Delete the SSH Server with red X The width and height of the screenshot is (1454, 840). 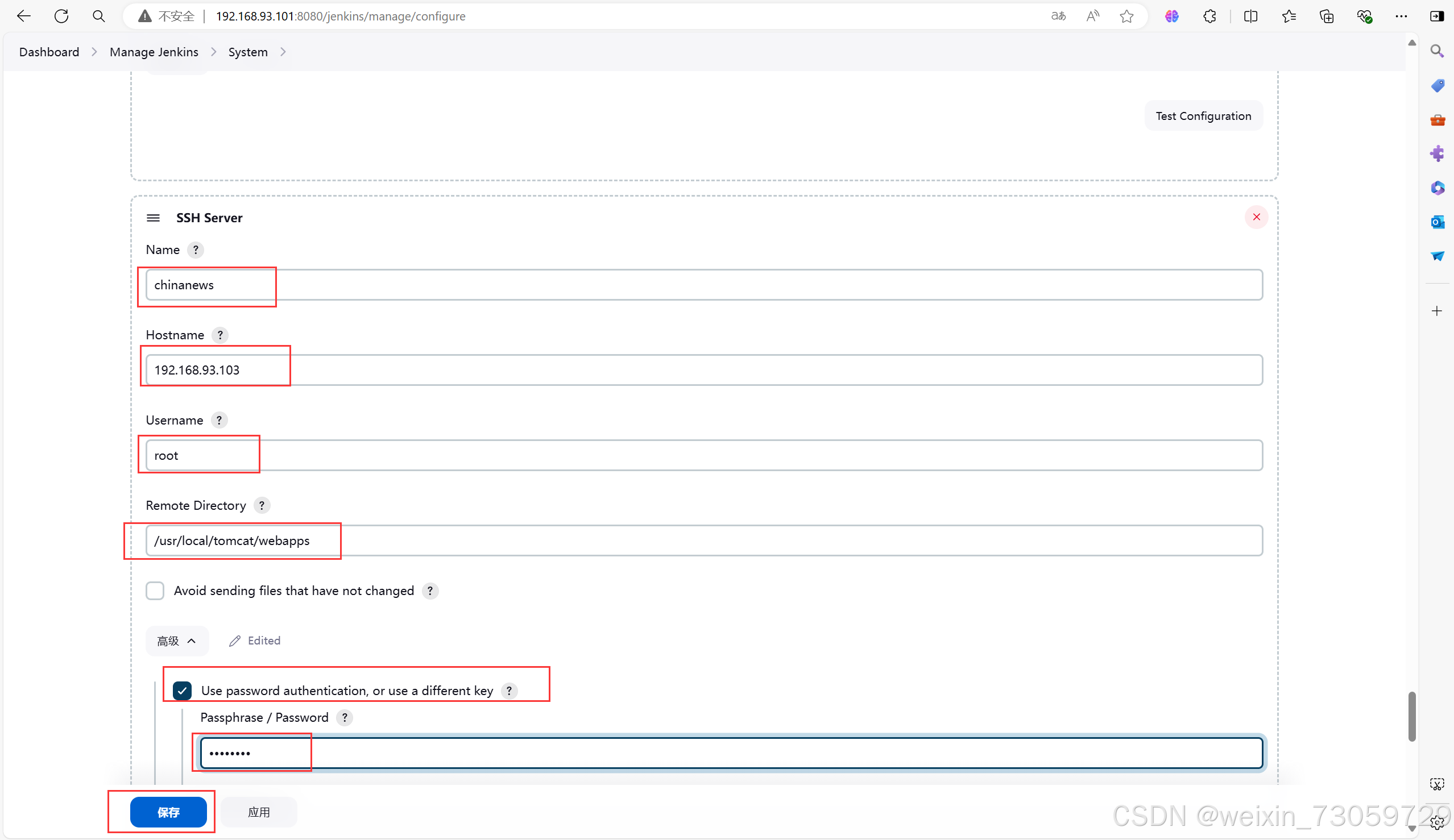(1256, 217)
